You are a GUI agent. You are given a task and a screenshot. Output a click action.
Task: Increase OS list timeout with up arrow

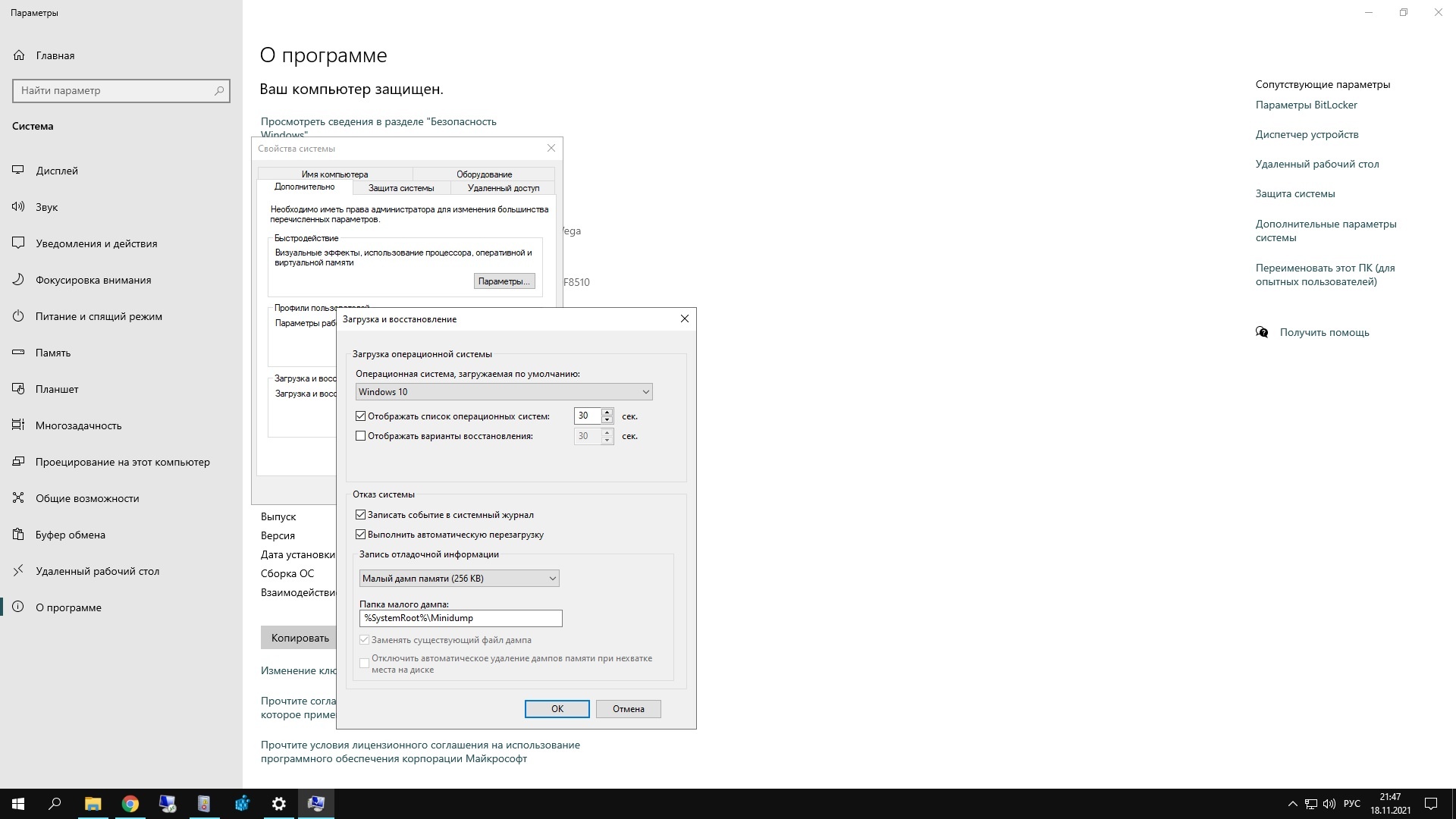coord(607,412)
